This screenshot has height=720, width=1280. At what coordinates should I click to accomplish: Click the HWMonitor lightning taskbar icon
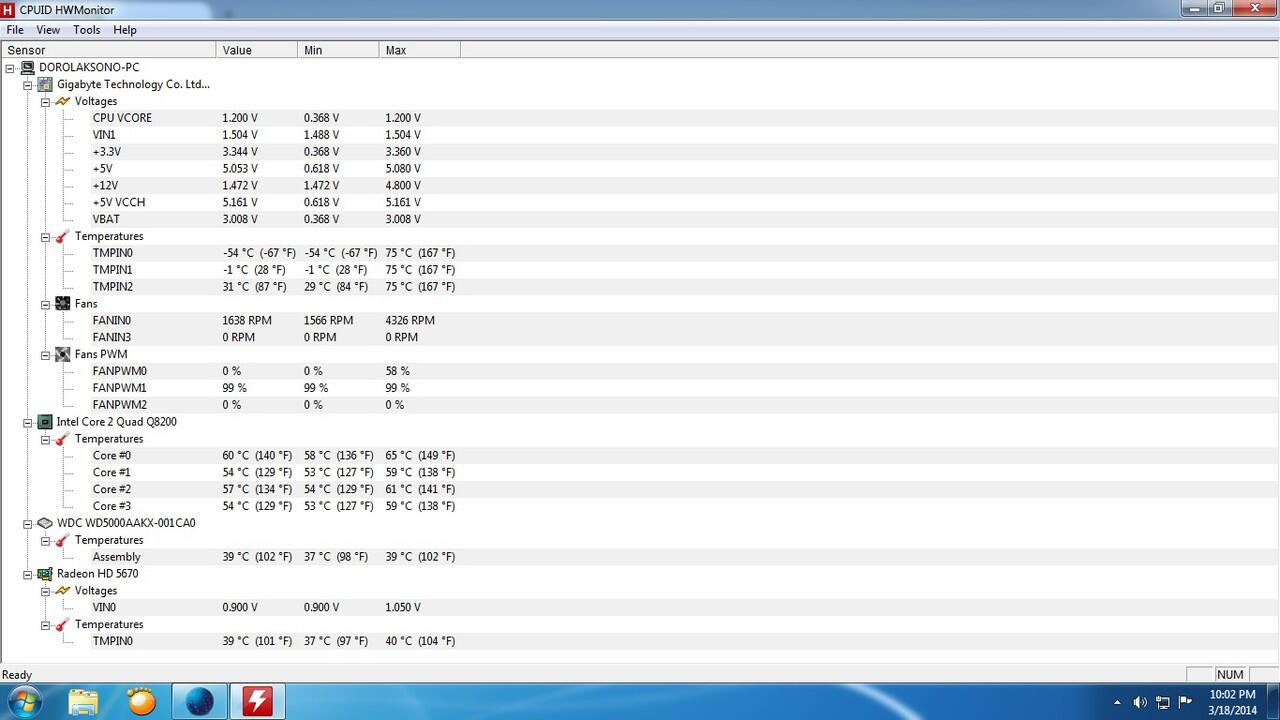click(257, 701)
